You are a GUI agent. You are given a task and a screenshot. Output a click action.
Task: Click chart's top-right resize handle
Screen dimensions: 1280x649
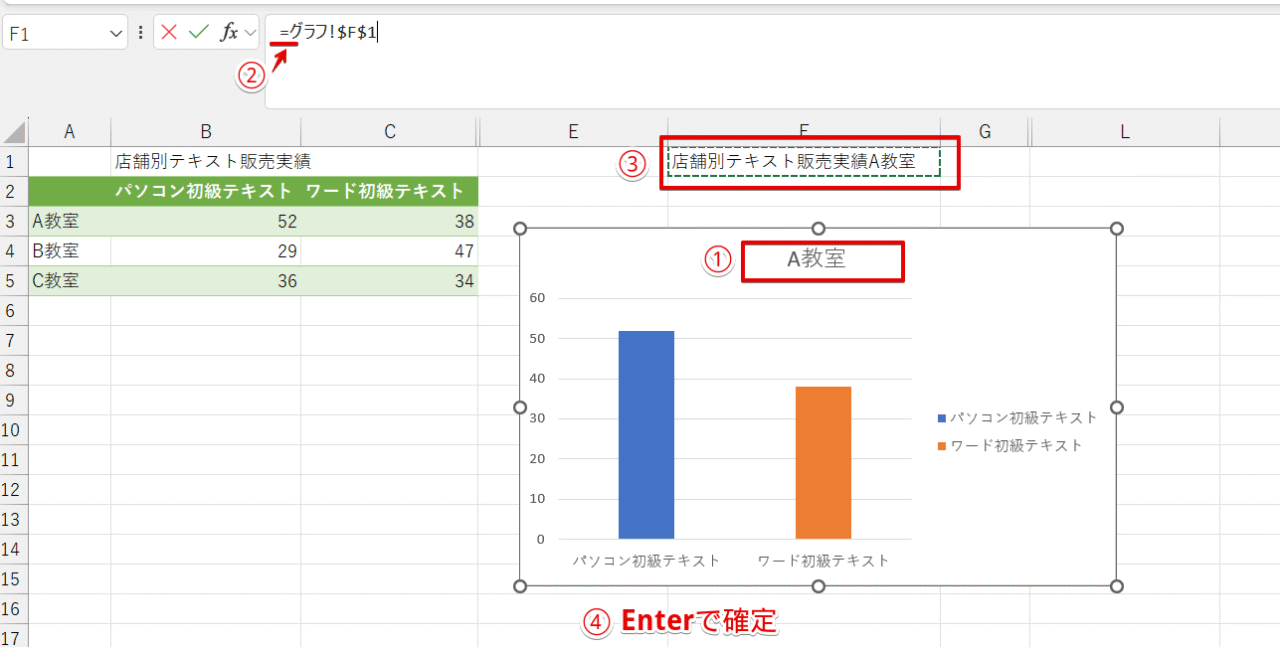[x=1117, y=229]
